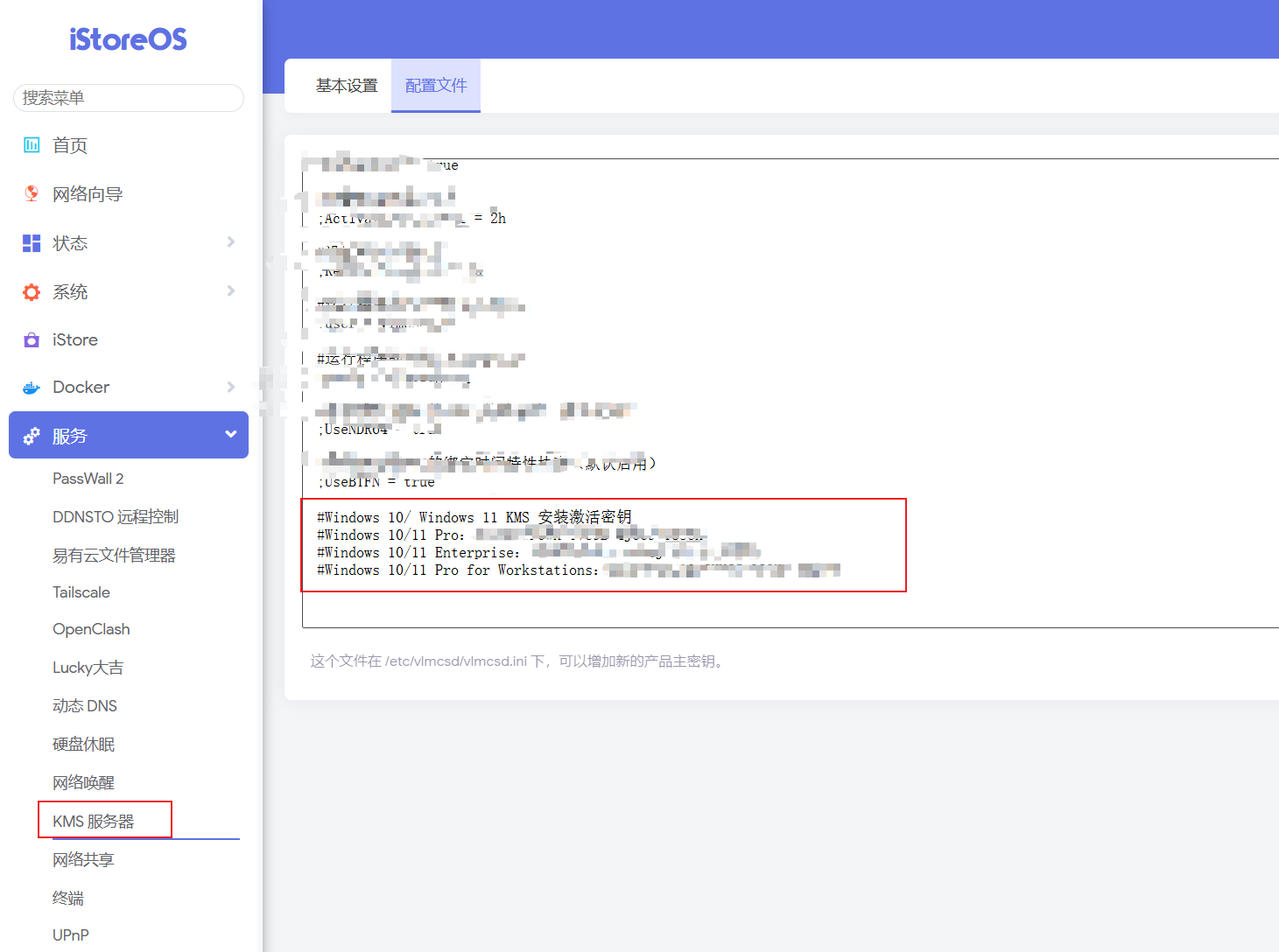This screenshot has width=1279, height=952.
Task: Open the 首页 menu item
Action: 129,145
